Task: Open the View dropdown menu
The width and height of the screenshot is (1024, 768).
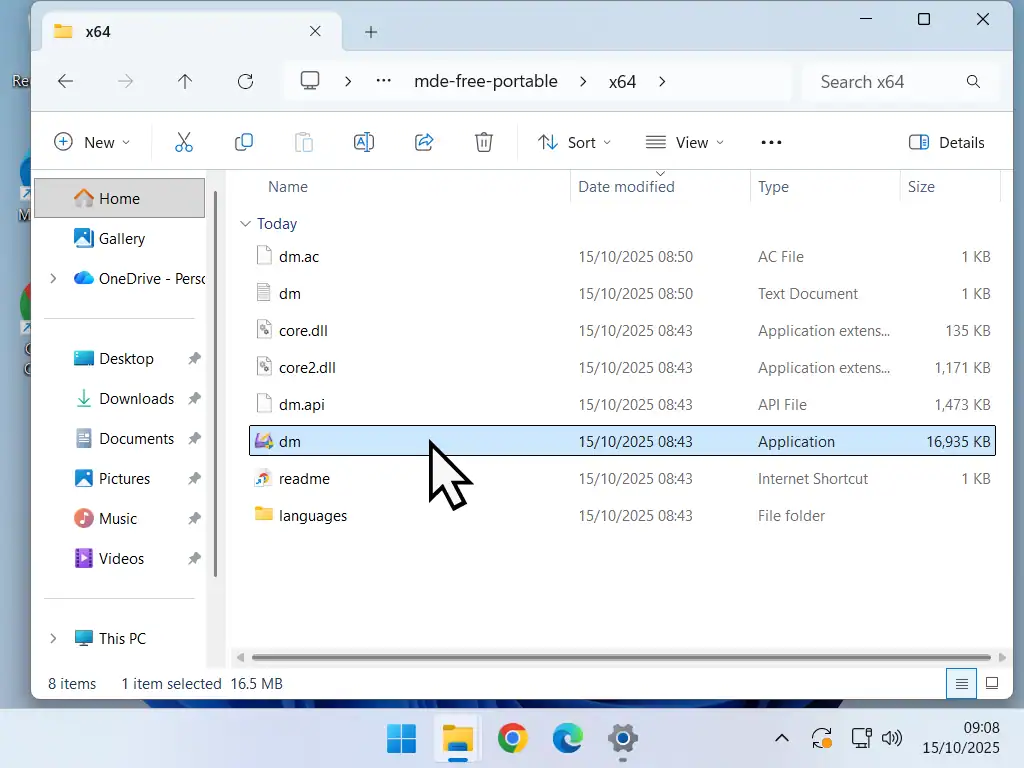Action: (x=685, y=142)
